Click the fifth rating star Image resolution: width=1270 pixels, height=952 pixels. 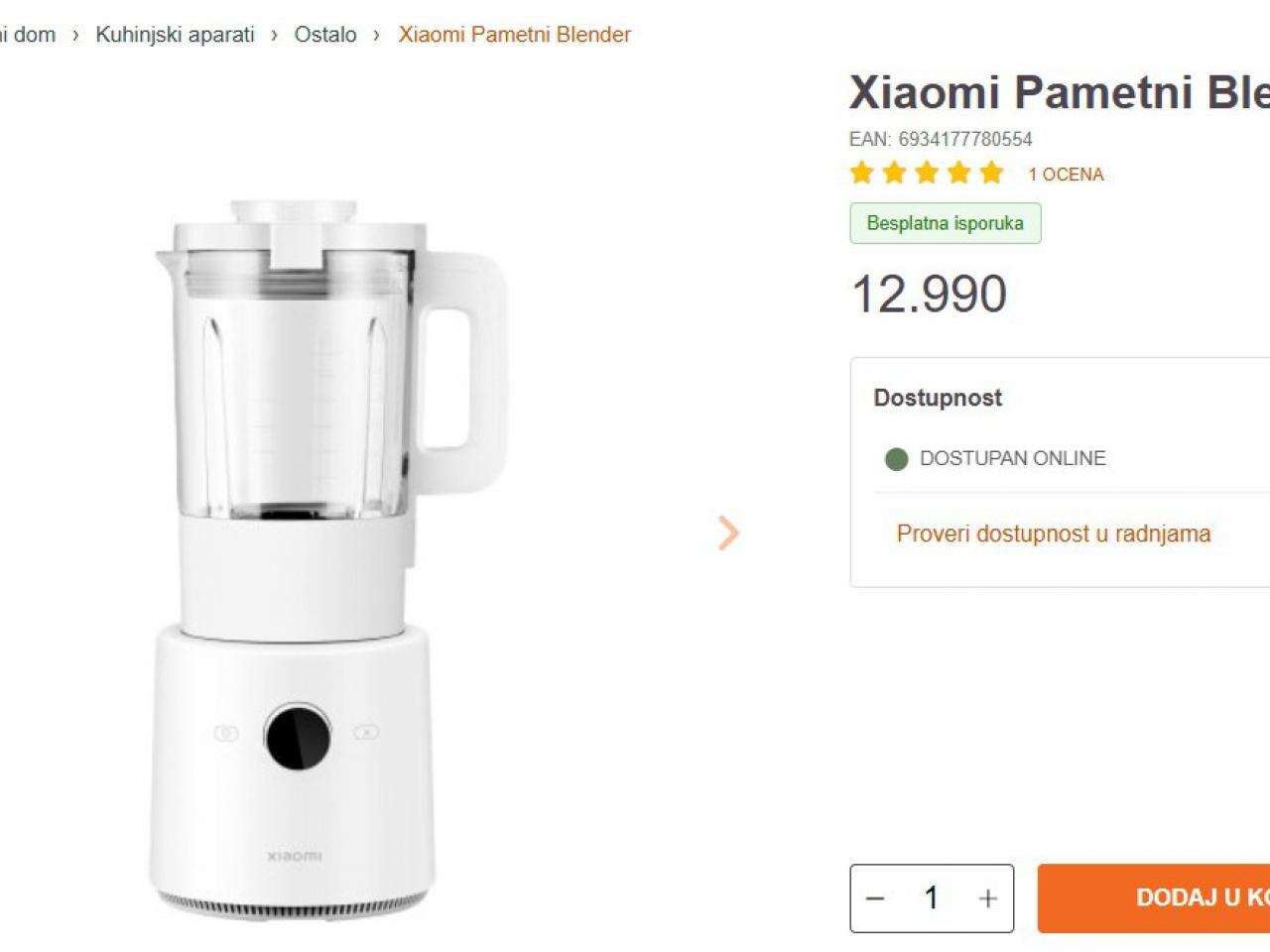pyautogui.click(x=992, y=174)
